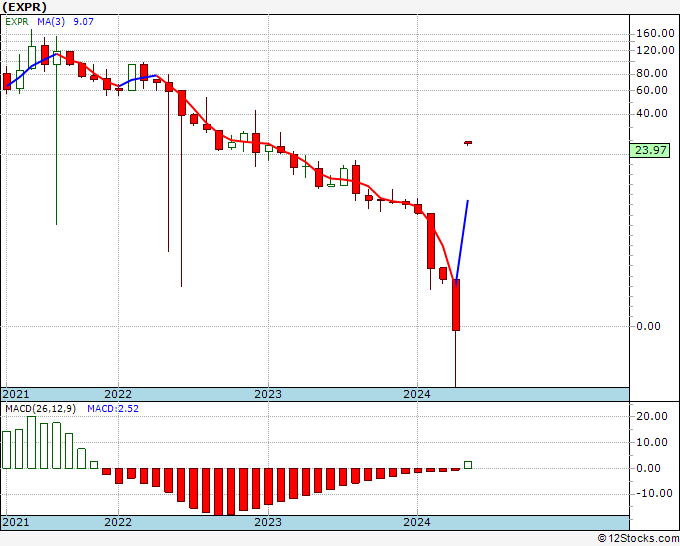Screen dimensions: 680x546
Task: Select the 80.00 price axis label
Action: click(651, 73)
